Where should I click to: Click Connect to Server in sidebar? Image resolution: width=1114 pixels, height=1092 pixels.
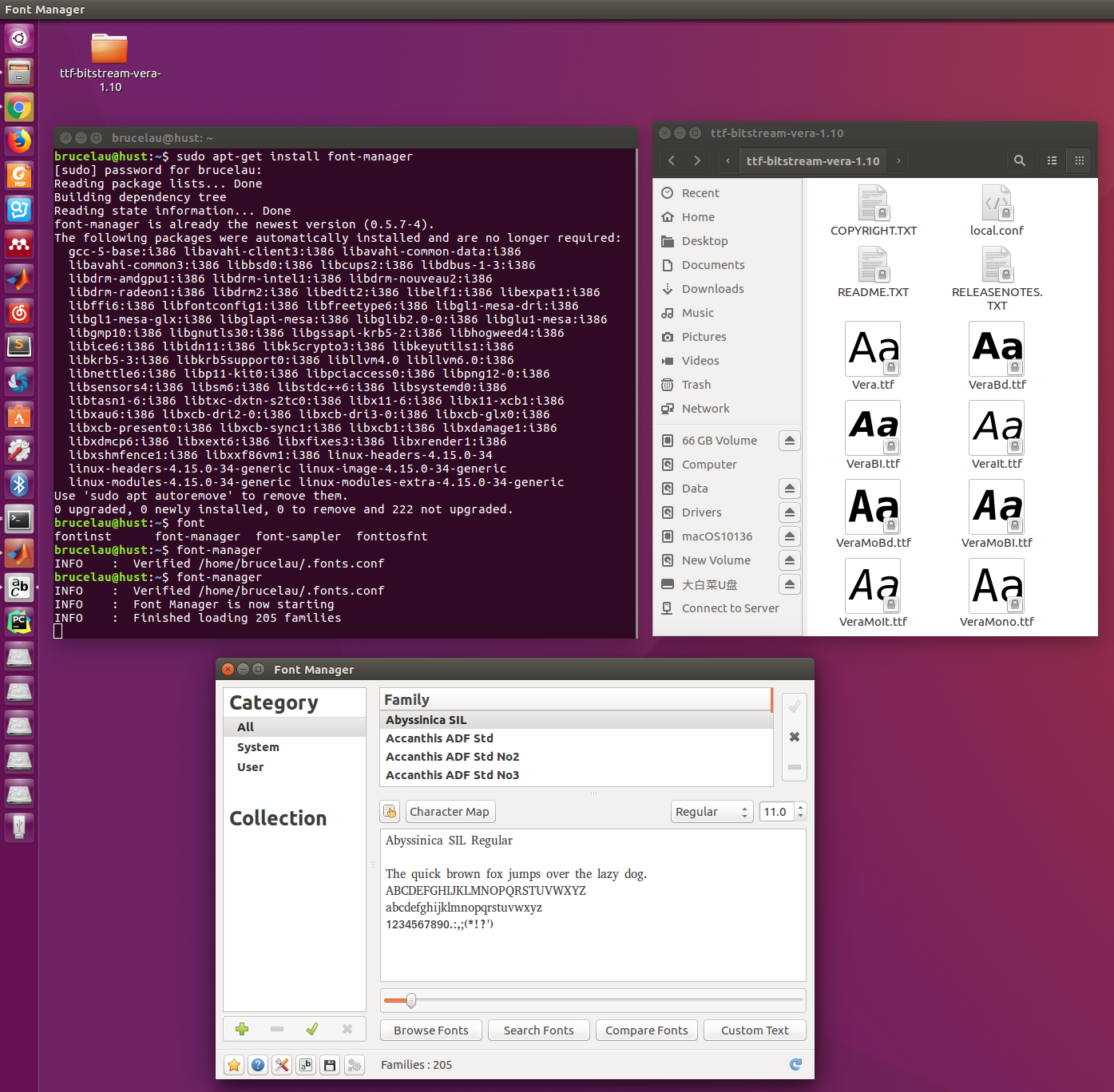coord(728,608)
